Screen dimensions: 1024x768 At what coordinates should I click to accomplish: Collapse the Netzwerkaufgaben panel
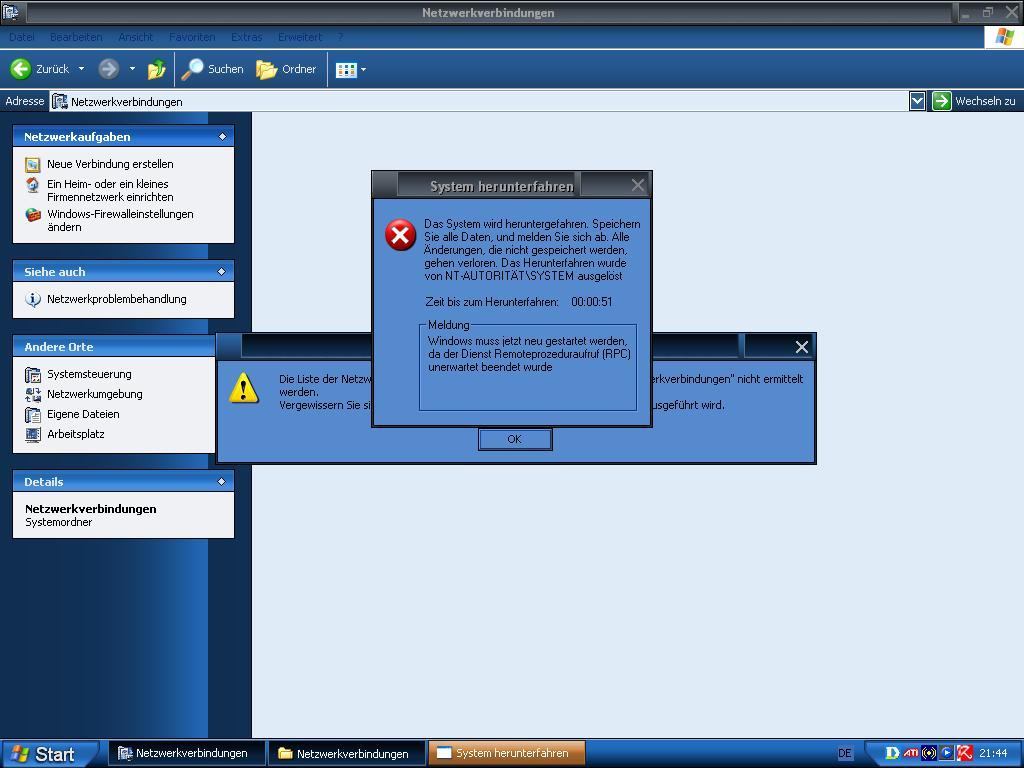[222, 136]
